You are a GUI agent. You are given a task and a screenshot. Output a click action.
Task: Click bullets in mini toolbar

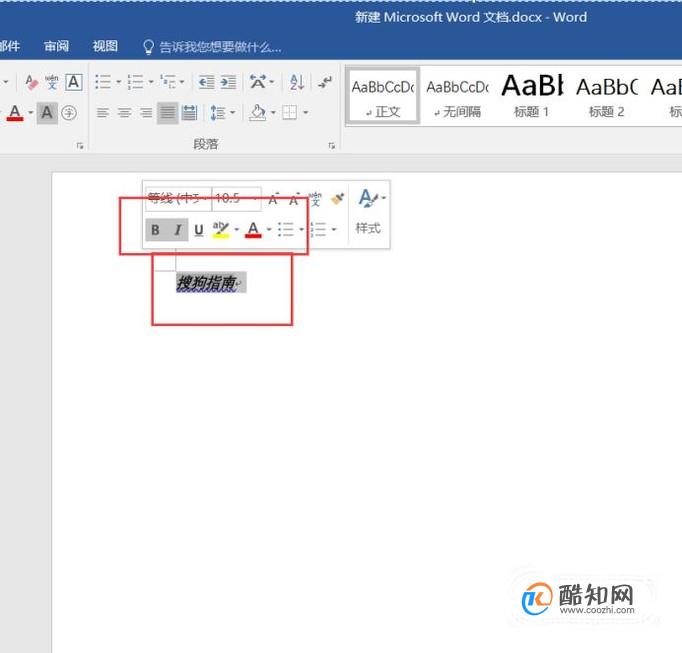[x=286, y=229]
